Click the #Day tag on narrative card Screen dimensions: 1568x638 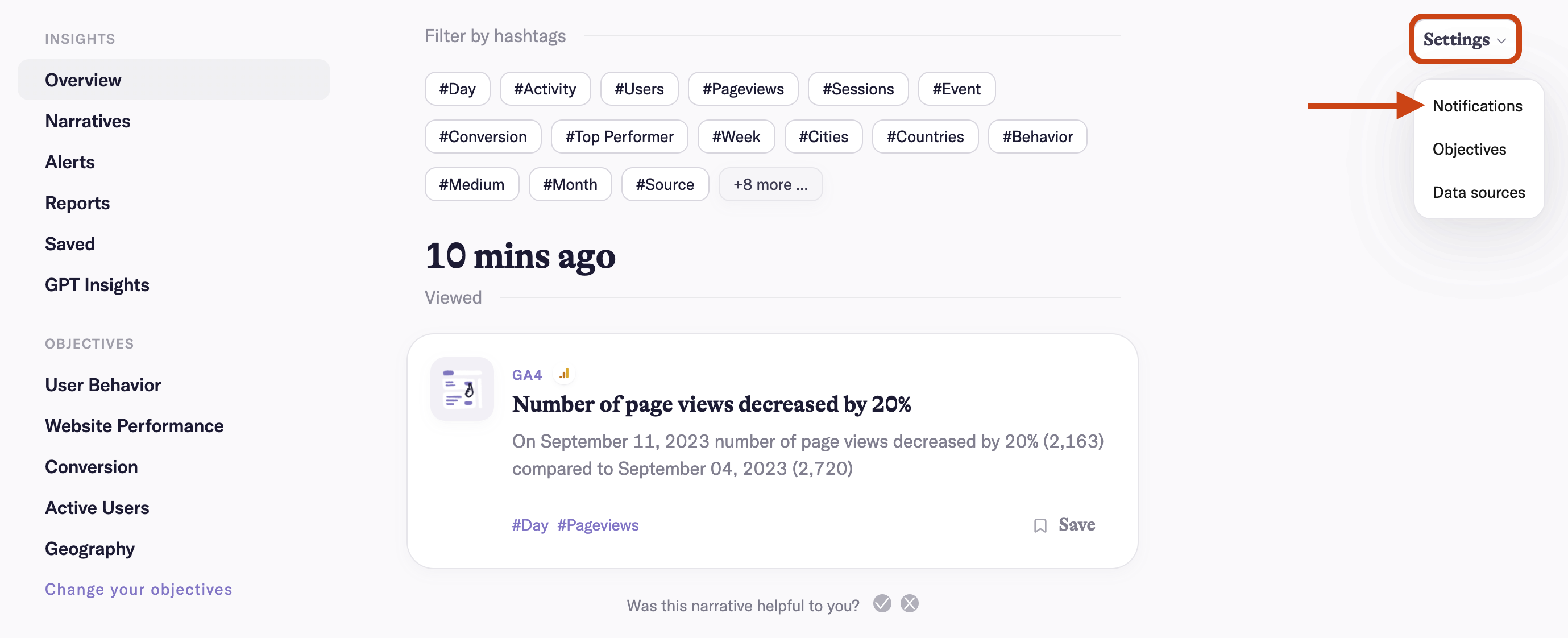[x=529, y=525]
